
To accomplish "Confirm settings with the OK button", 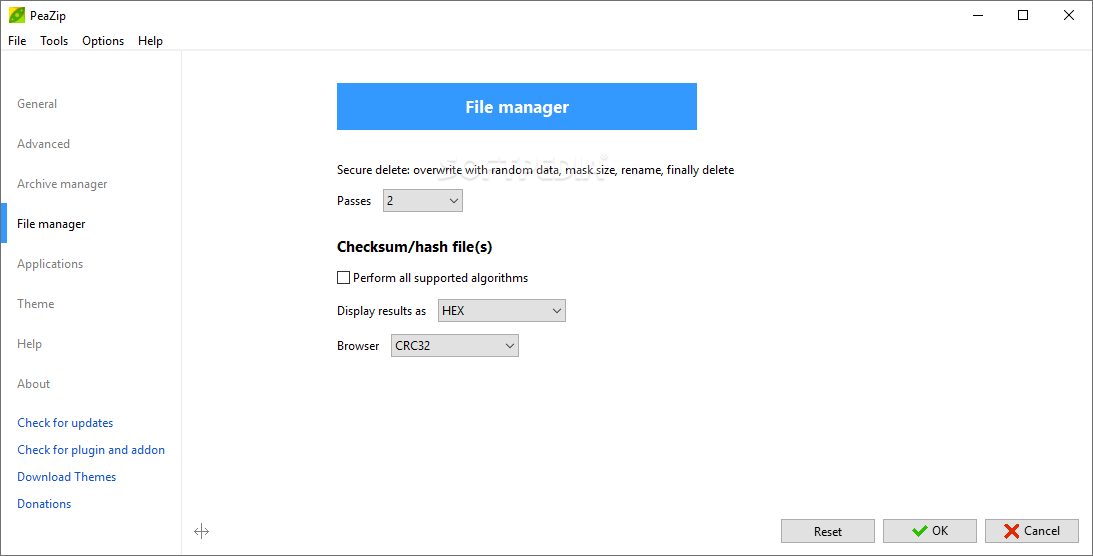I will [x=929, y=531].
